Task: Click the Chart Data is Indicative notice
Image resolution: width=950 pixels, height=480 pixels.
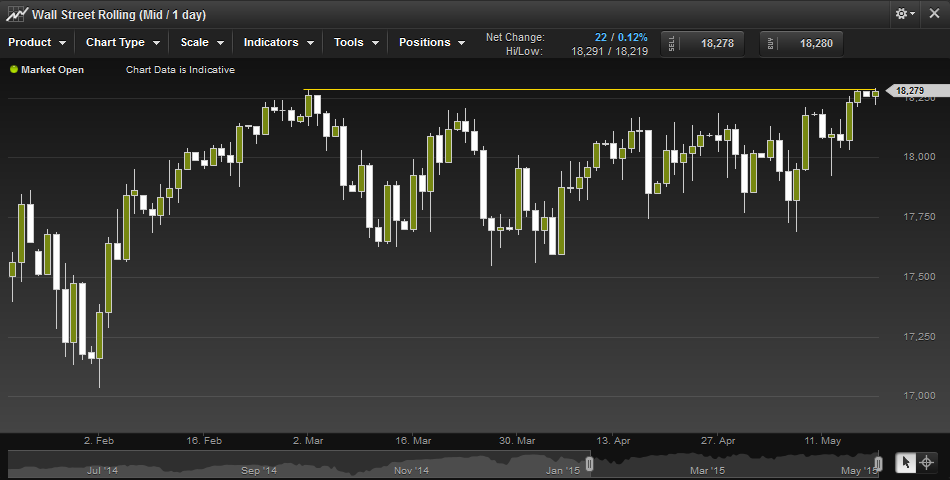Action: (x=180, y=70)
